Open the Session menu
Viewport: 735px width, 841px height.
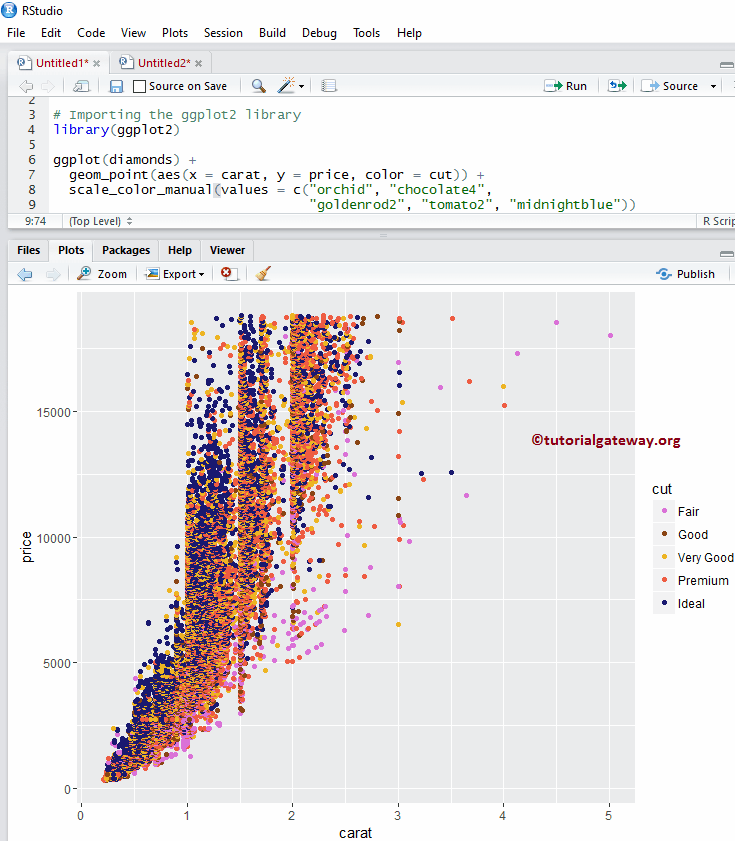pyautogui.click(x=223, y=33)
